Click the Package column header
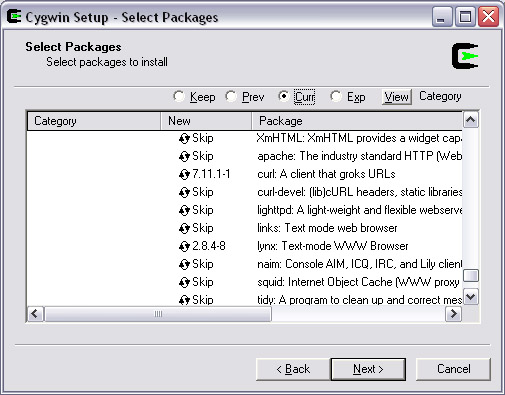This screenshot has width=505, height=395. pyautogui.click(x=357, y=121)
